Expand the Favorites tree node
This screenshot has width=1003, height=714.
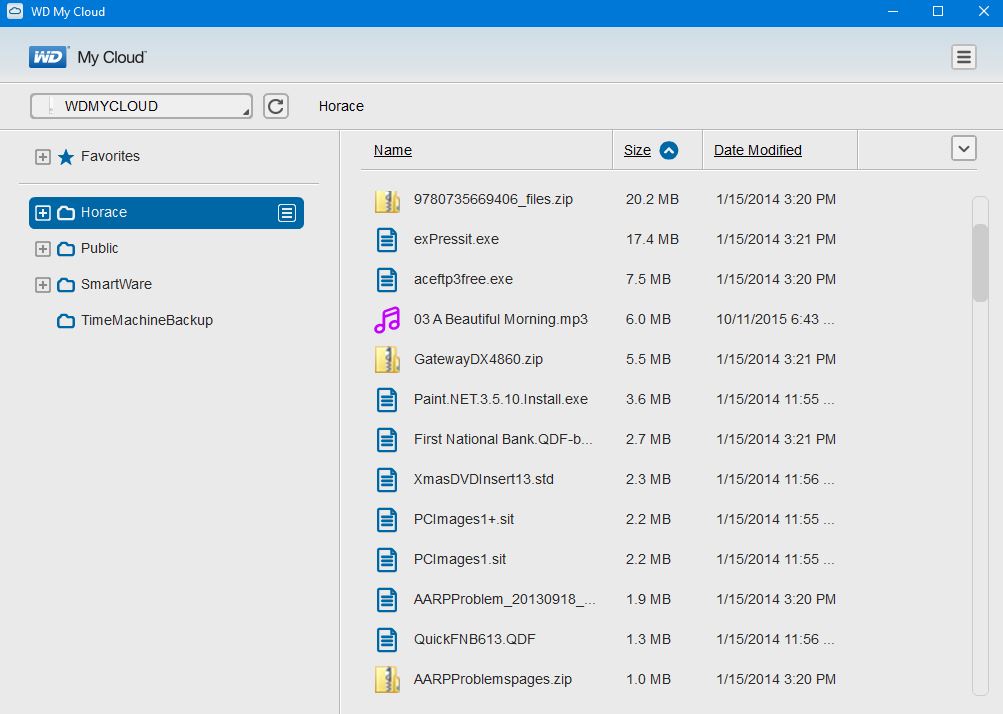click(x=43, y=157)
